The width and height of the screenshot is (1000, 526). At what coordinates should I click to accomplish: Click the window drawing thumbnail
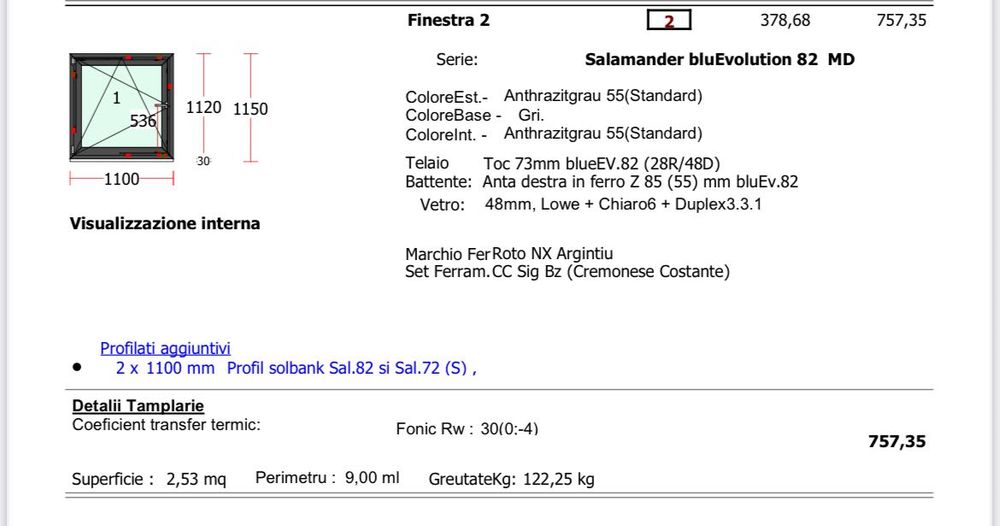coord(122,107)
